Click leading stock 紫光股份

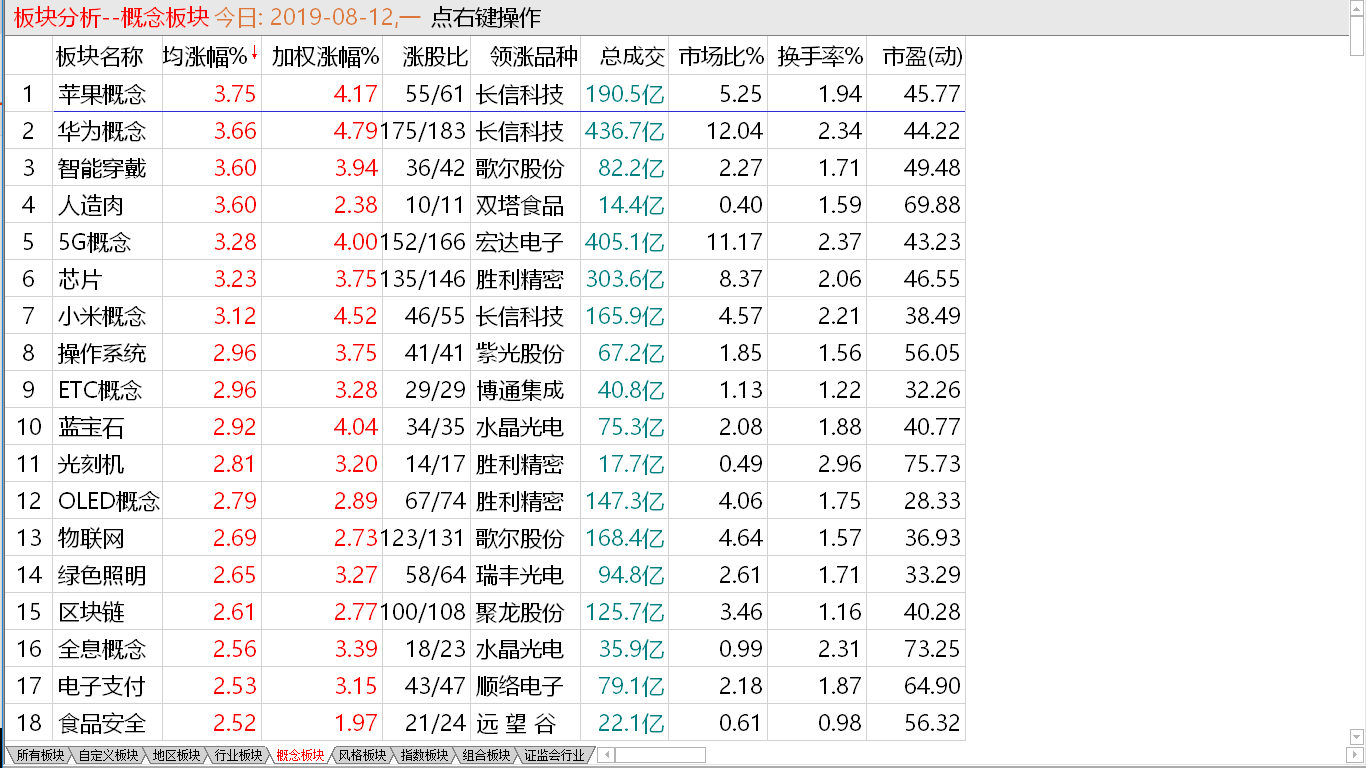520,353
